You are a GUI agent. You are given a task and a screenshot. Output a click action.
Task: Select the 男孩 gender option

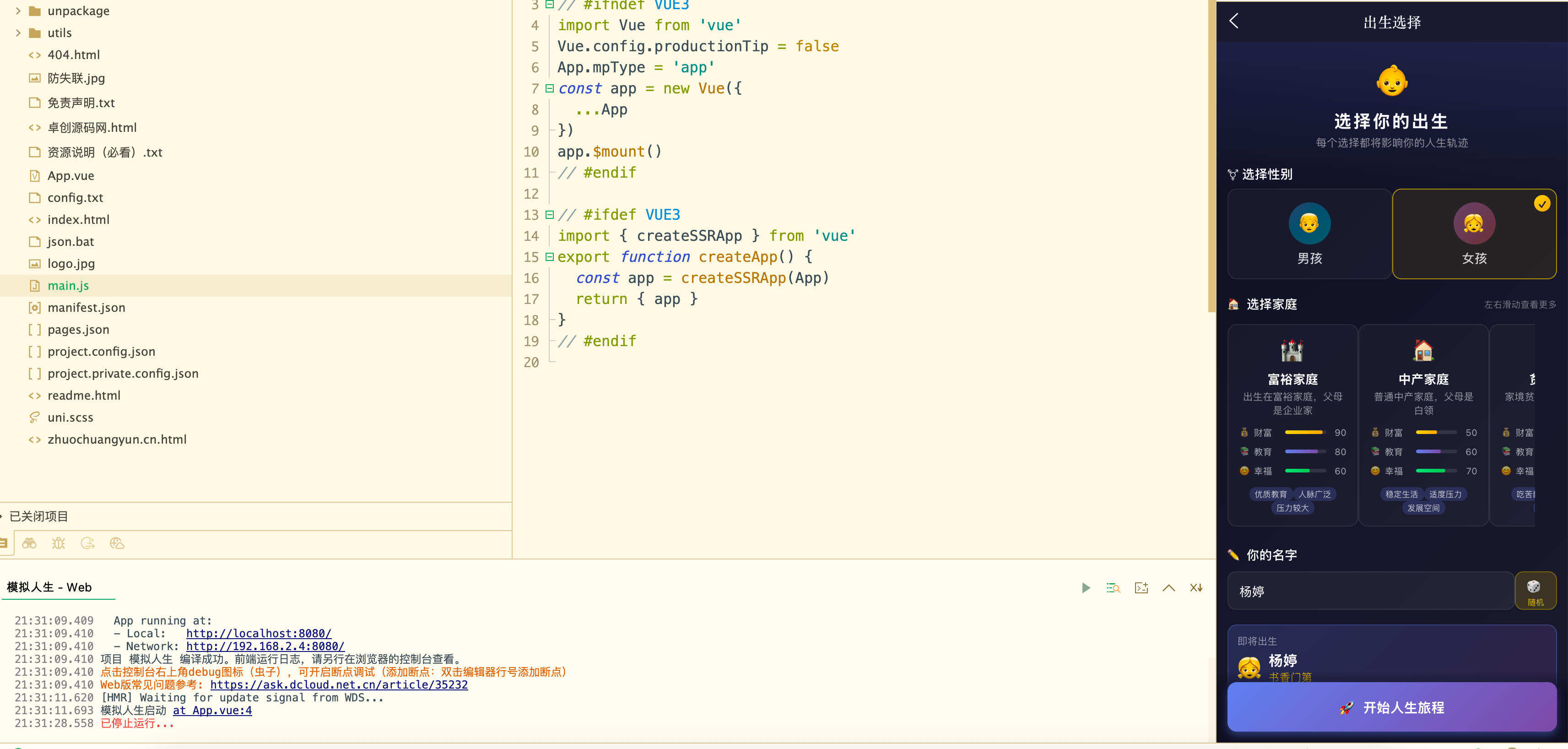[1309, 234]
